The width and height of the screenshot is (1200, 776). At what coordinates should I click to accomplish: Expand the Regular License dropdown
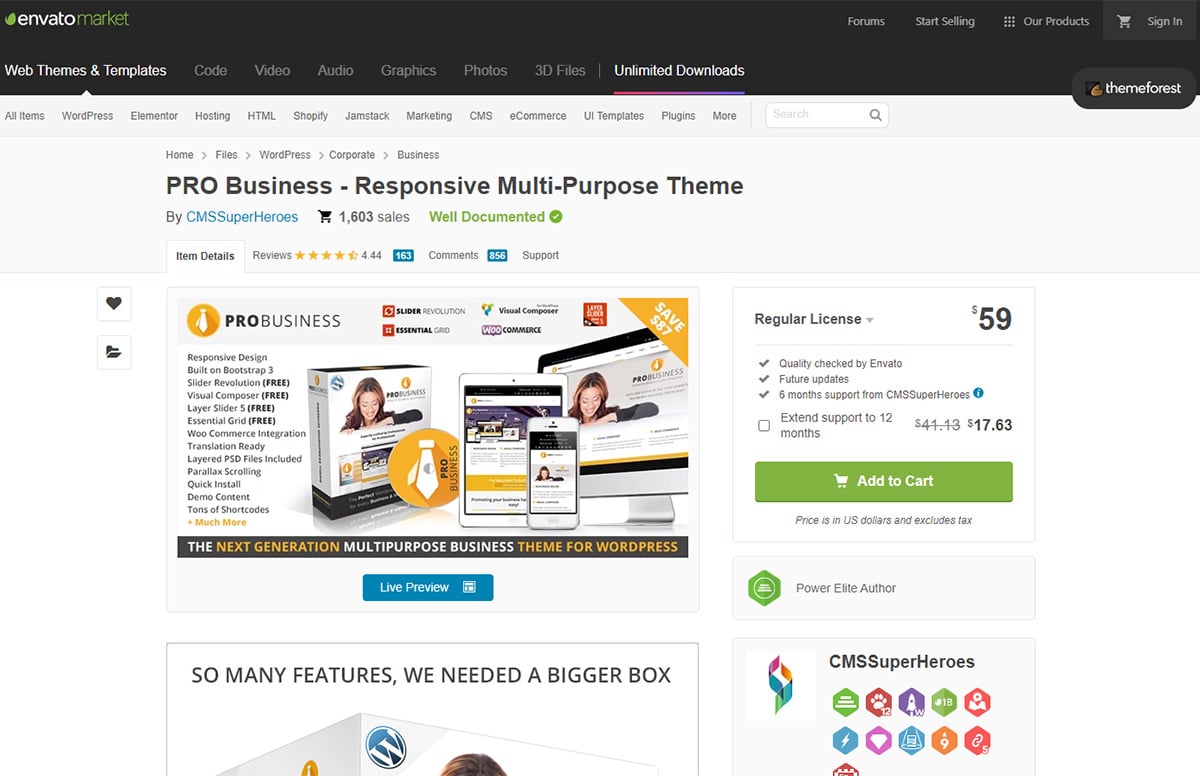[814, 319]
